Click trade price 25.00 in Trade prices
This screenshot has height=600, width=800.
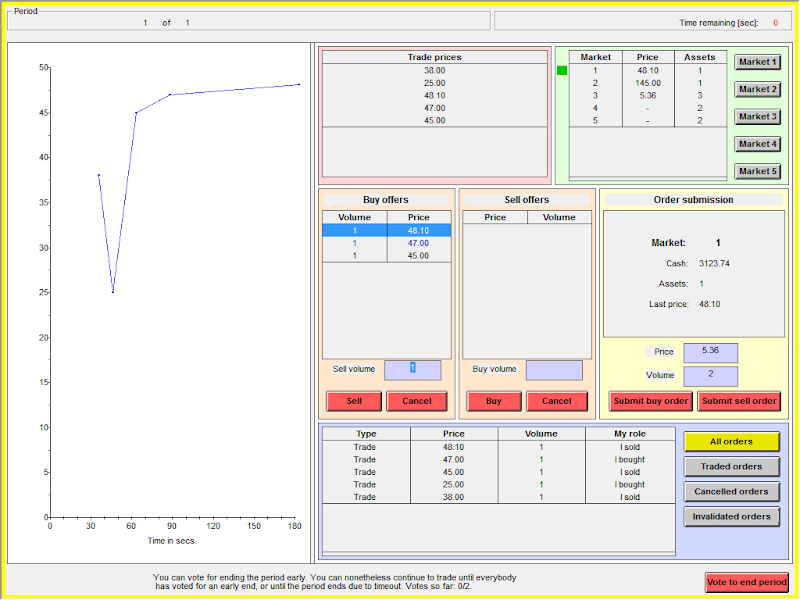(435, 83)
